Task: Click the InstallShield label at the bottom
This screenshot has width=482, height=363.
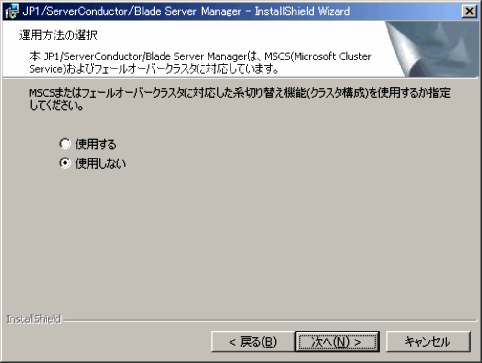Action: [34, 319]
